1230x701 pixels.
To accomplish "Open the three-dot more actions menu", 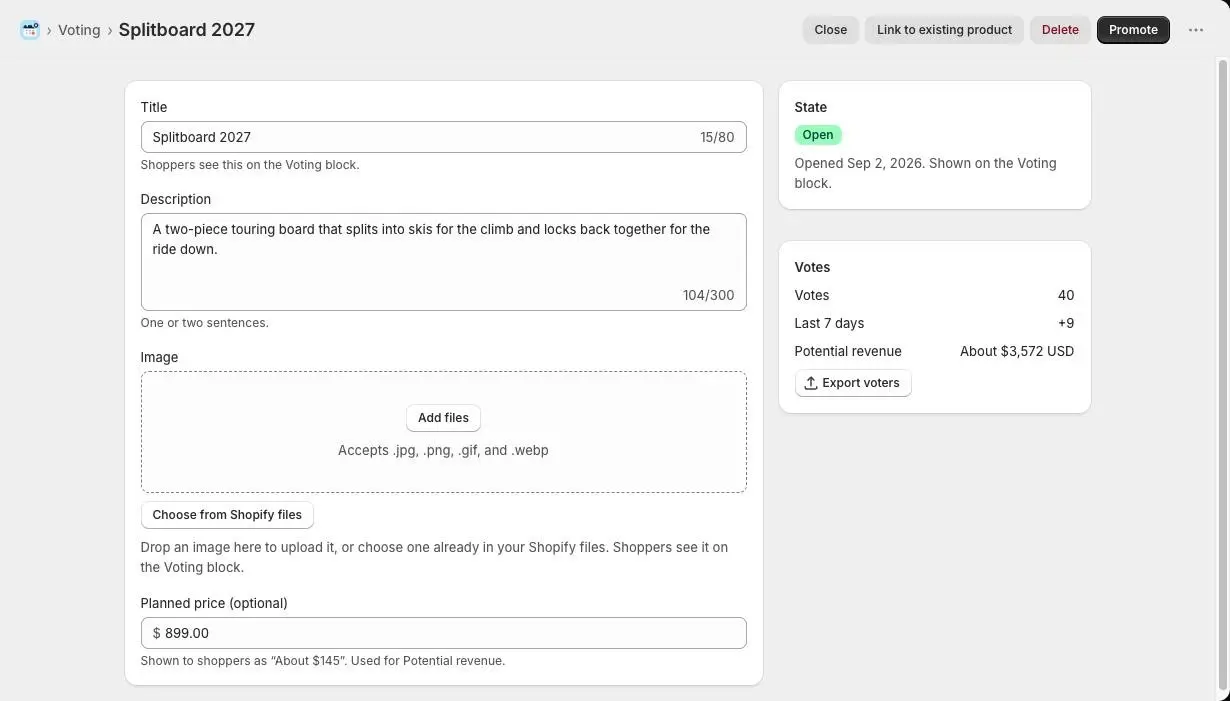I will coord(1196,30).
